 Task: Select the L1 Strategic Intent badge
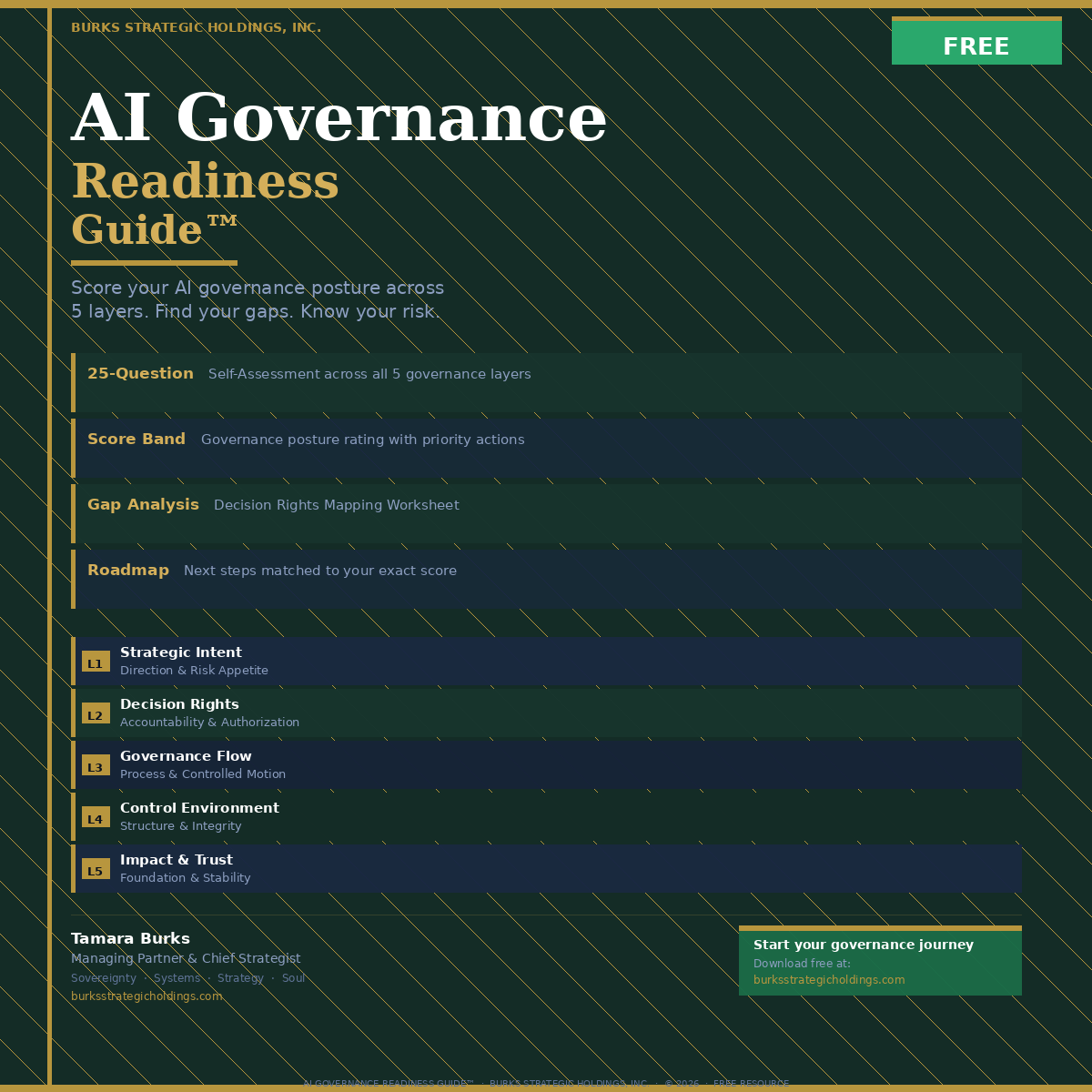point(96,662)
